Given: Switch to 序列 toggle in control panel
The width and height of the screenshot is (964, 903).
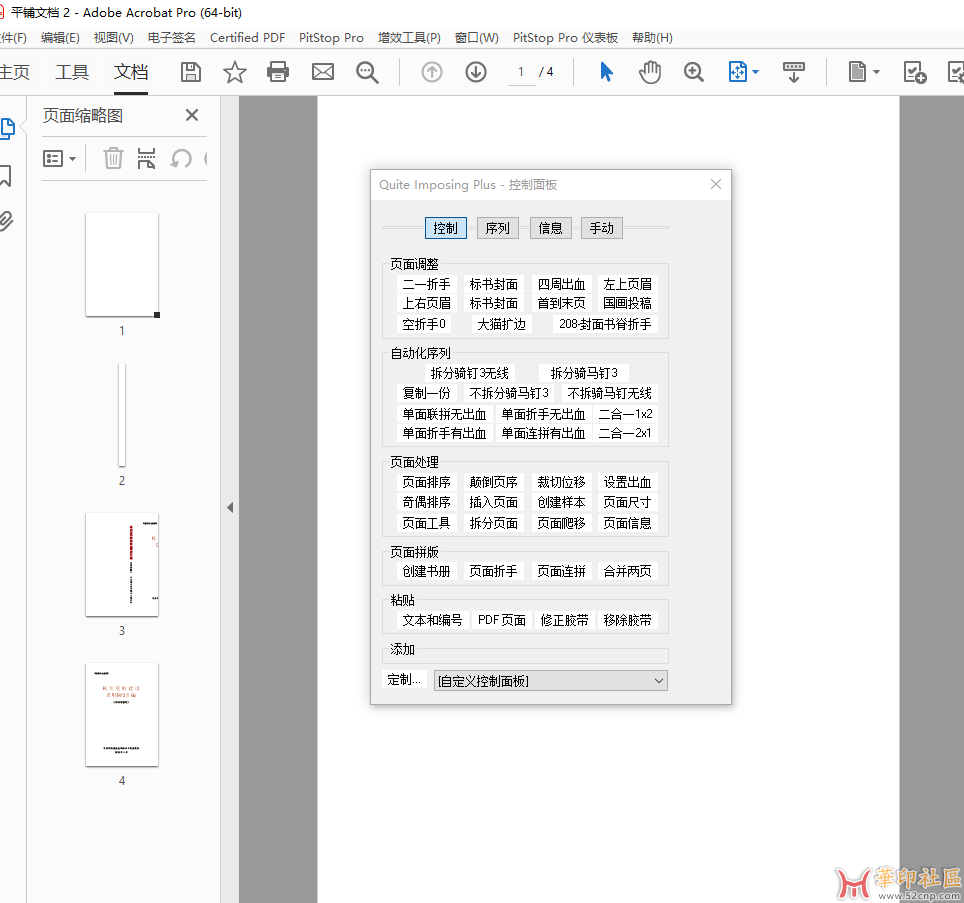Looking at the screenshot, I should (497, 228).
